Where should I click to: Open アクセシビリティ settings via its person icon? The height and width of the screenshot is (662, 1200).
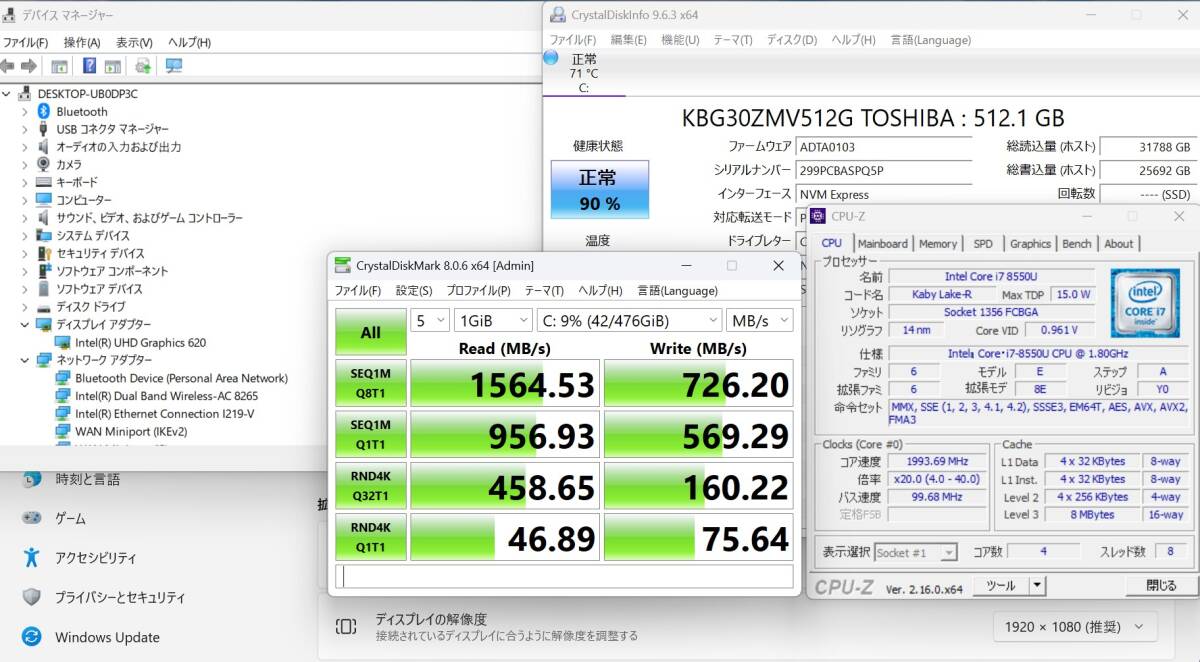pos(32,557)
